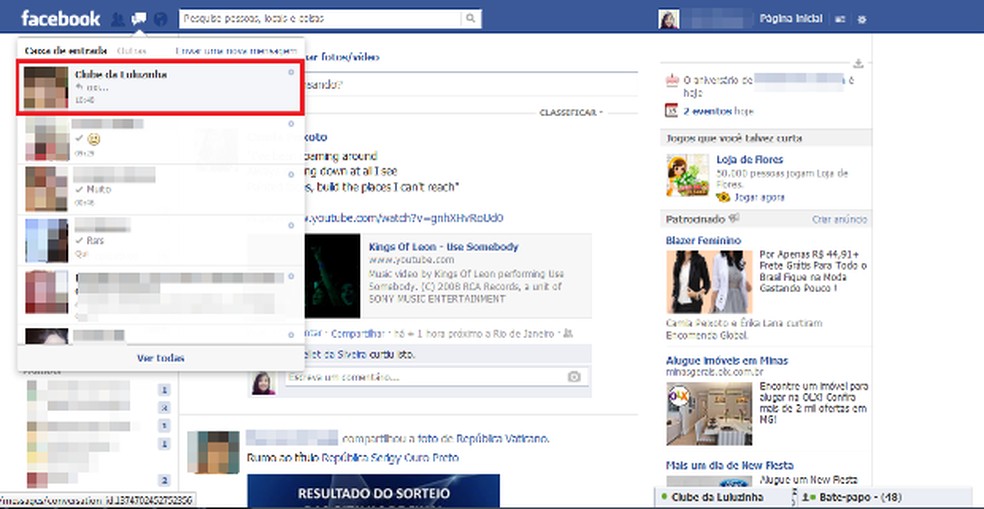Image resolution: width=984 pixels, height=509 pixels.
Task: Toggle read dot on 'Rsrs' message row
Action: click(x=291, y=225)
